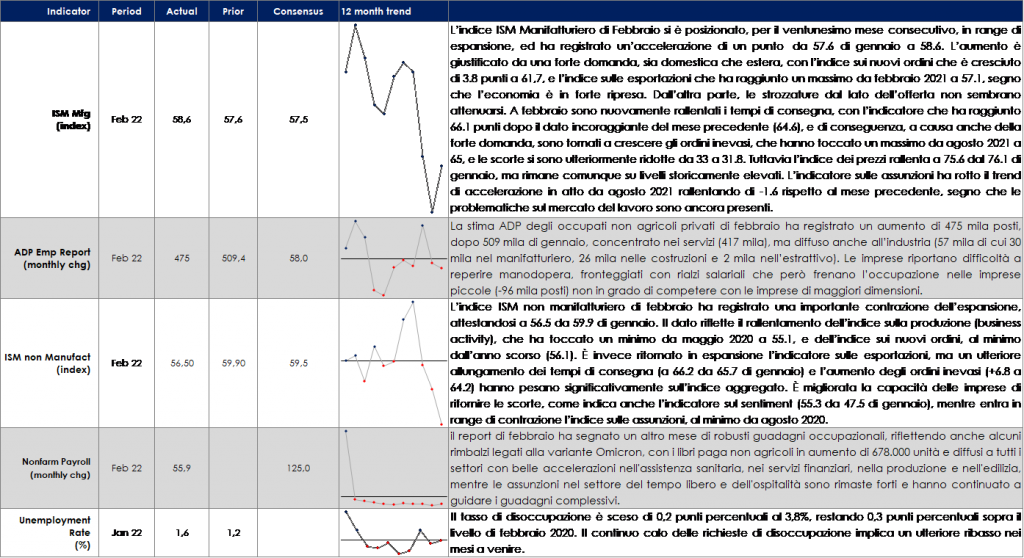The width and height of the screenshot is (1024, 558).
Task: Open the large trend chart in first row
Action: click(393, 118)
